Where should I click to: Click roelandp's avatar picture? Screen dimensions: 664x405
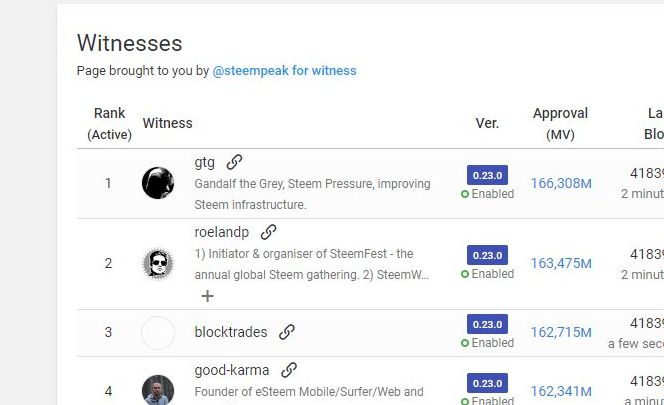coord(158,264)
